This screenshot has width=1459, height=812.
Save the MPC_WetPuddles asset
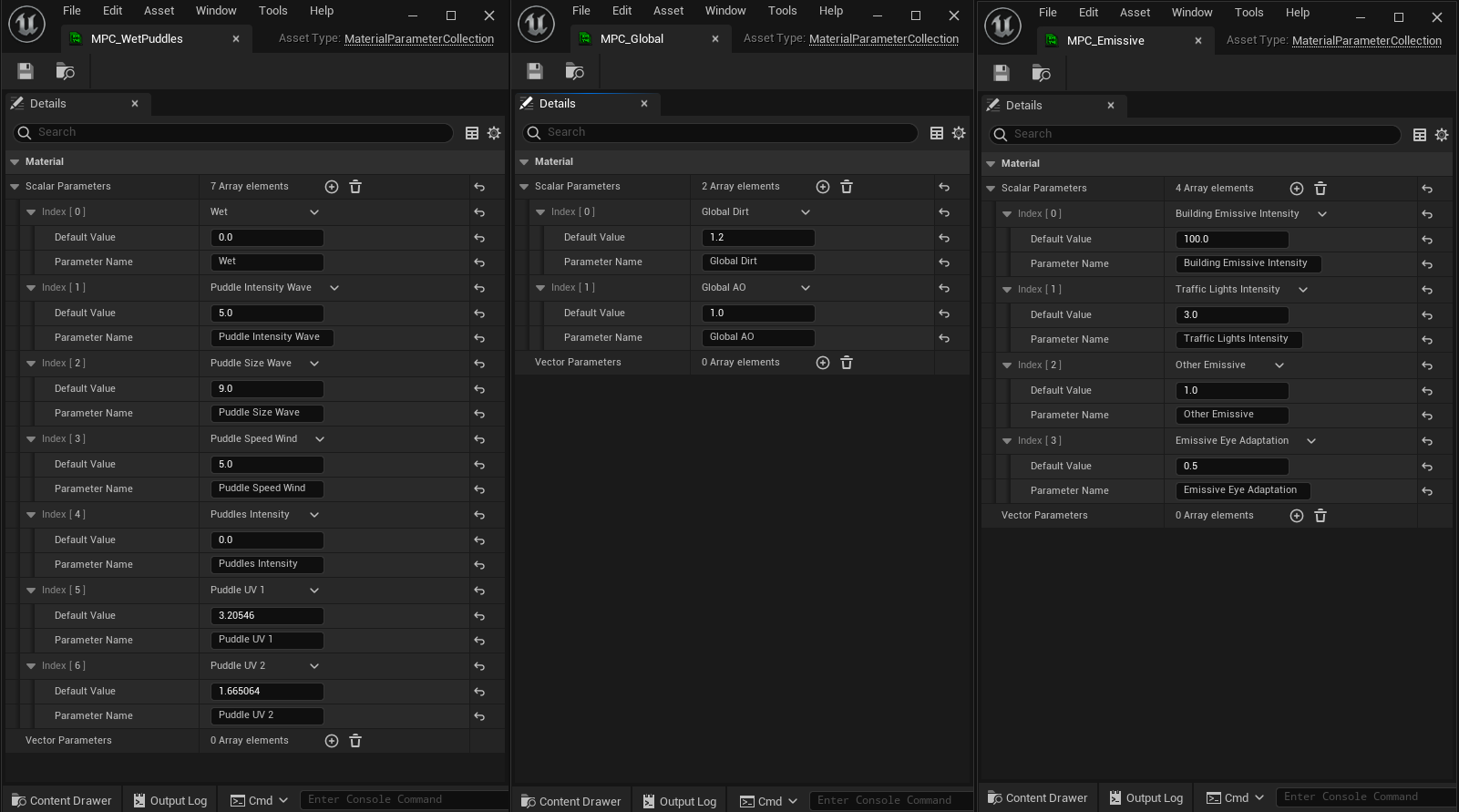[x=26, y=71]
